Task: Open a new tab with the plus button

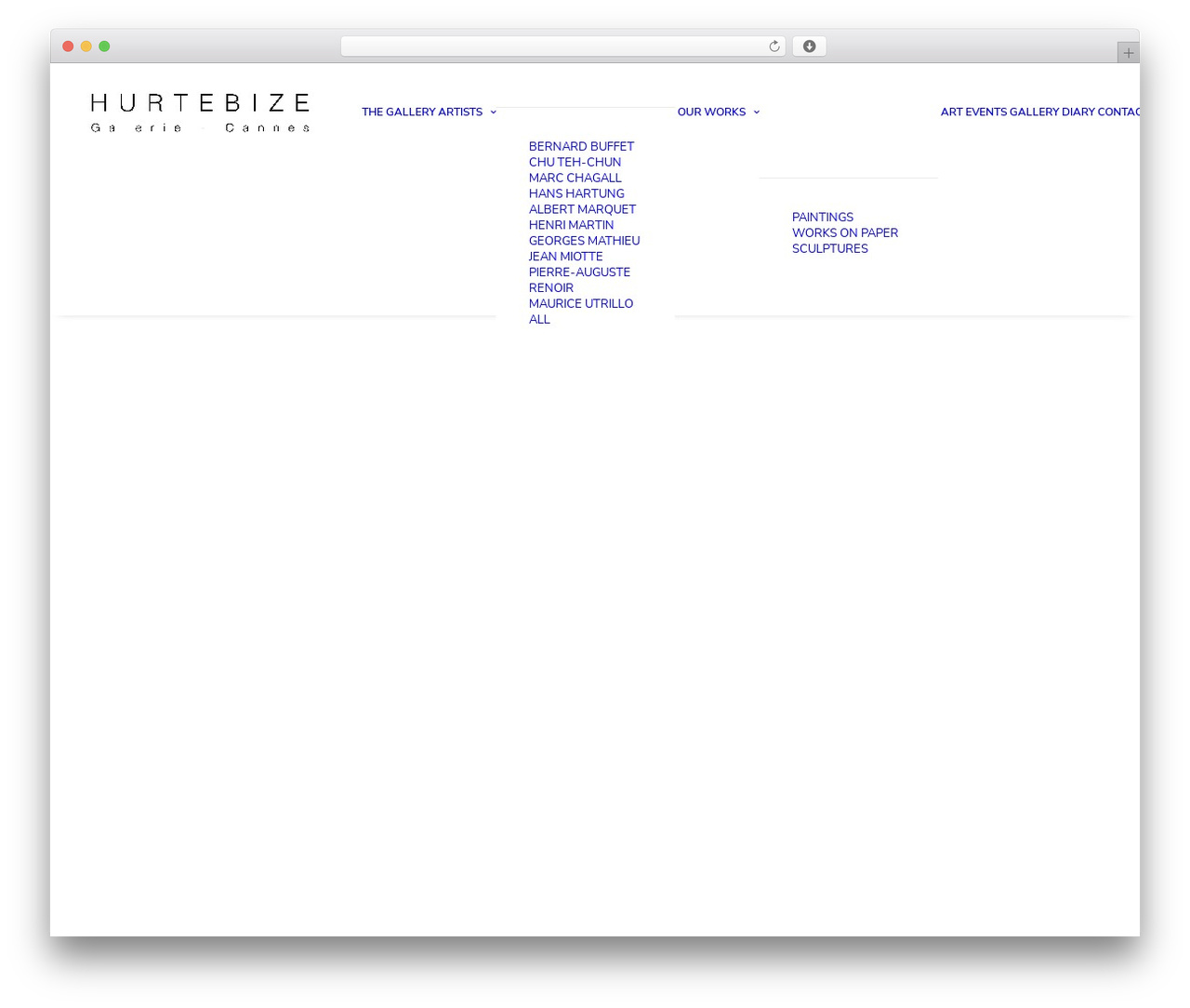Action: point(1128,53)
